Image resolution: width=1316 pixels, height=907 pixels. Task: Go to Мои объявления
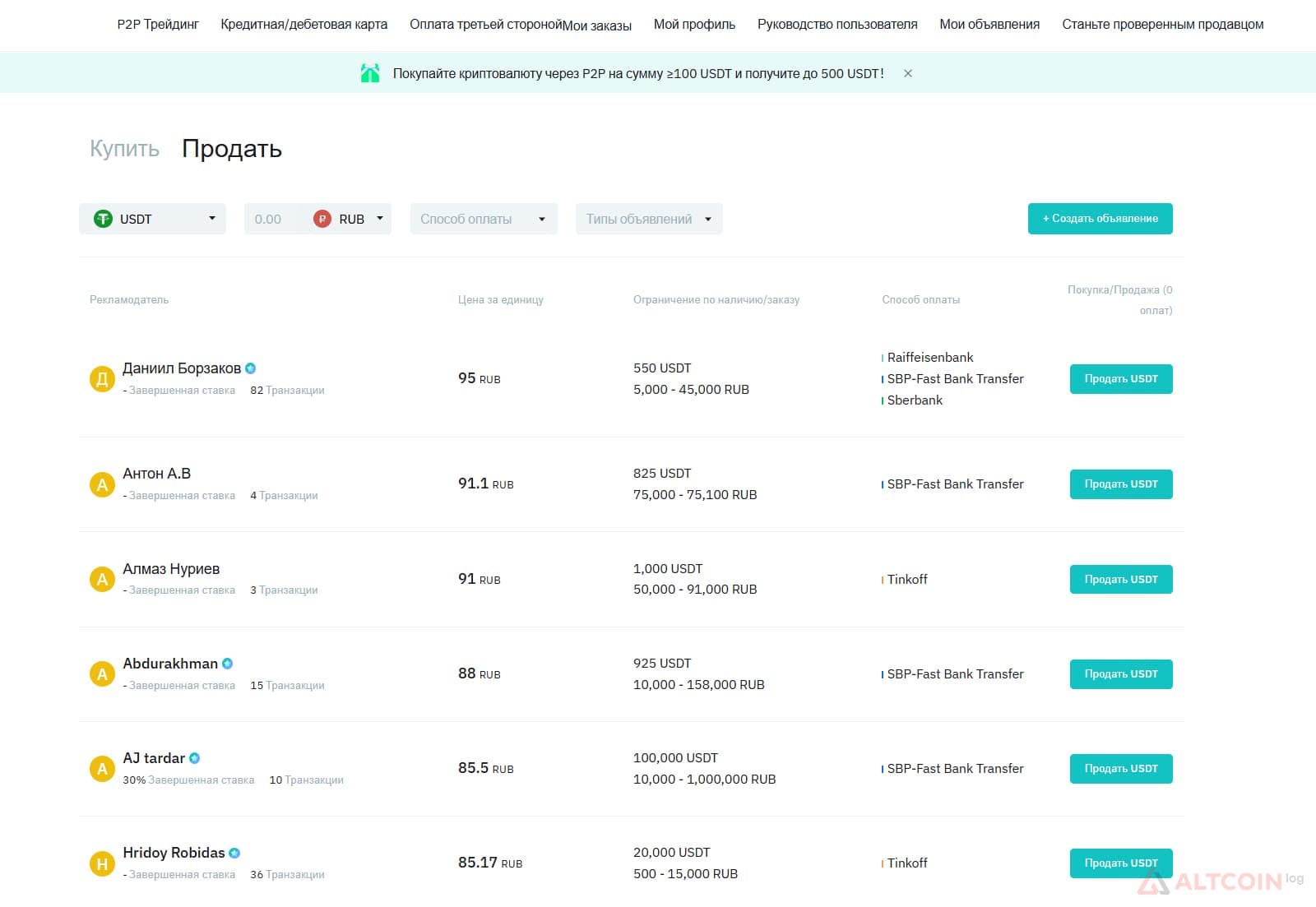tap(989, 25)
